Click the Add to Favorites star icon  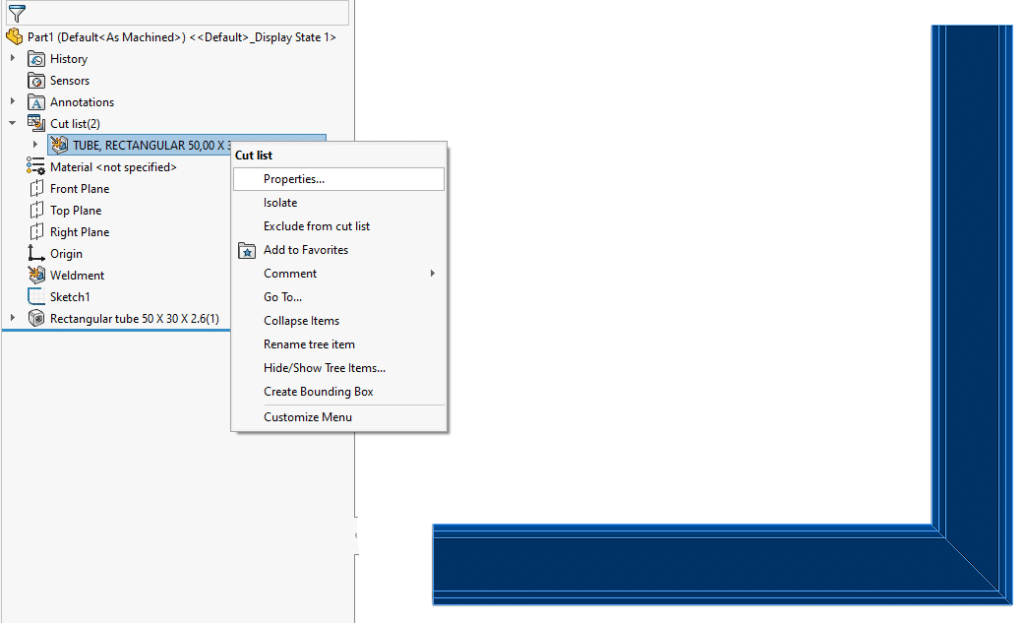tap(246, 250)
